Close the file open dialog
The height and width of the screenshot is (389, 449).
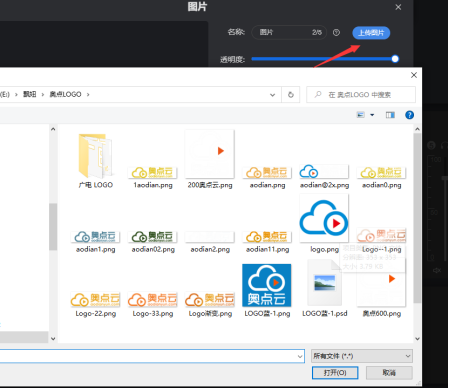[x=414, y=75]
